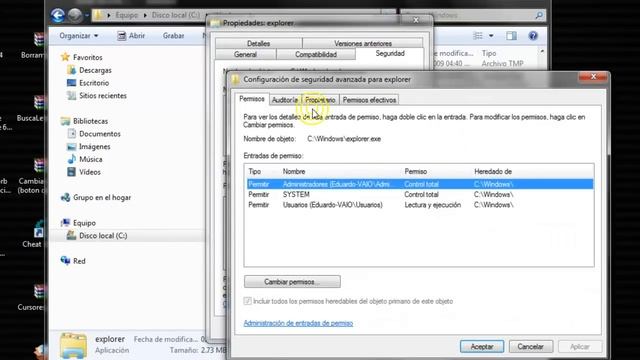Click the Grabar toolbar button
This screenshot has height=360, width=640.
[x=173, y=36]
